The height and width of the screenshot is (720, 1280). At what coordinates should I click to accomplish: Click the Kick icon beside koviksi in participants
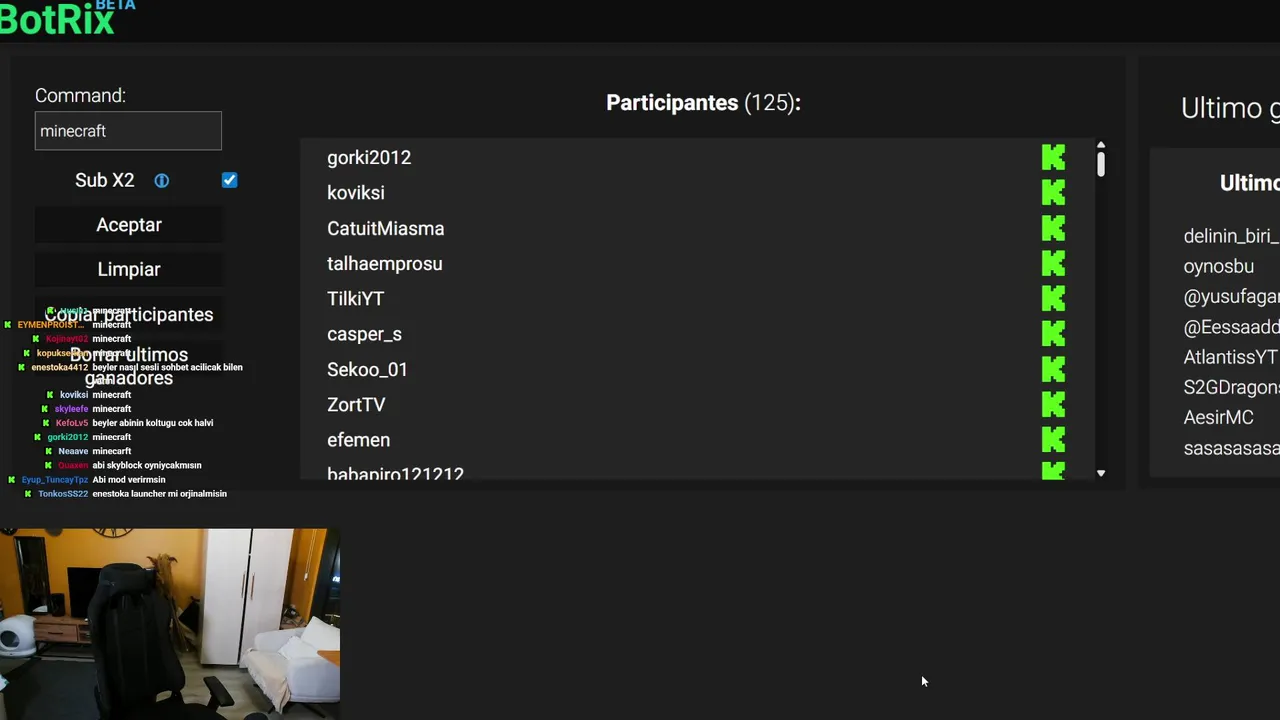1053,192
